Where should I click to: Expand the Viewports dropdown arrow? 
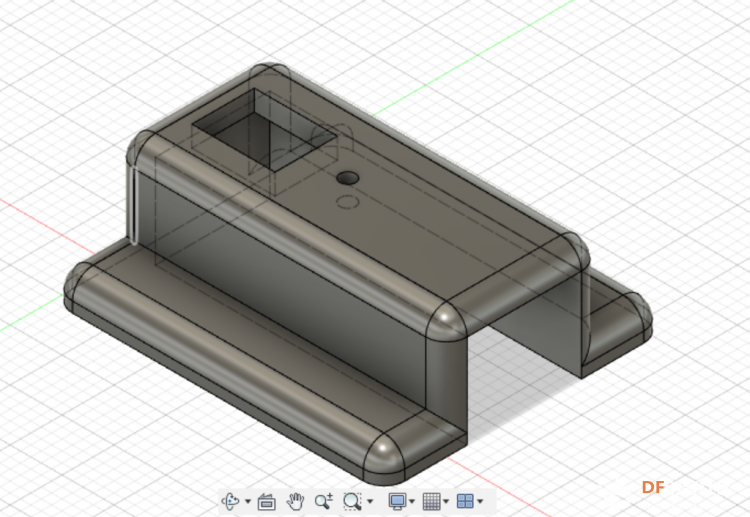(480, 501)
